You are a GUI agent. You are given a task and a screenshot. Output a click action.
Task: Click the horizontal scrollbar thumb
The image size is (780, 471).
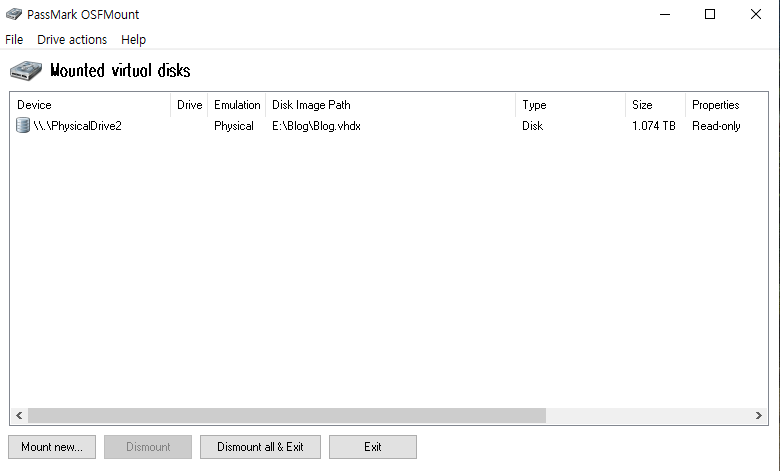(287, 415)
